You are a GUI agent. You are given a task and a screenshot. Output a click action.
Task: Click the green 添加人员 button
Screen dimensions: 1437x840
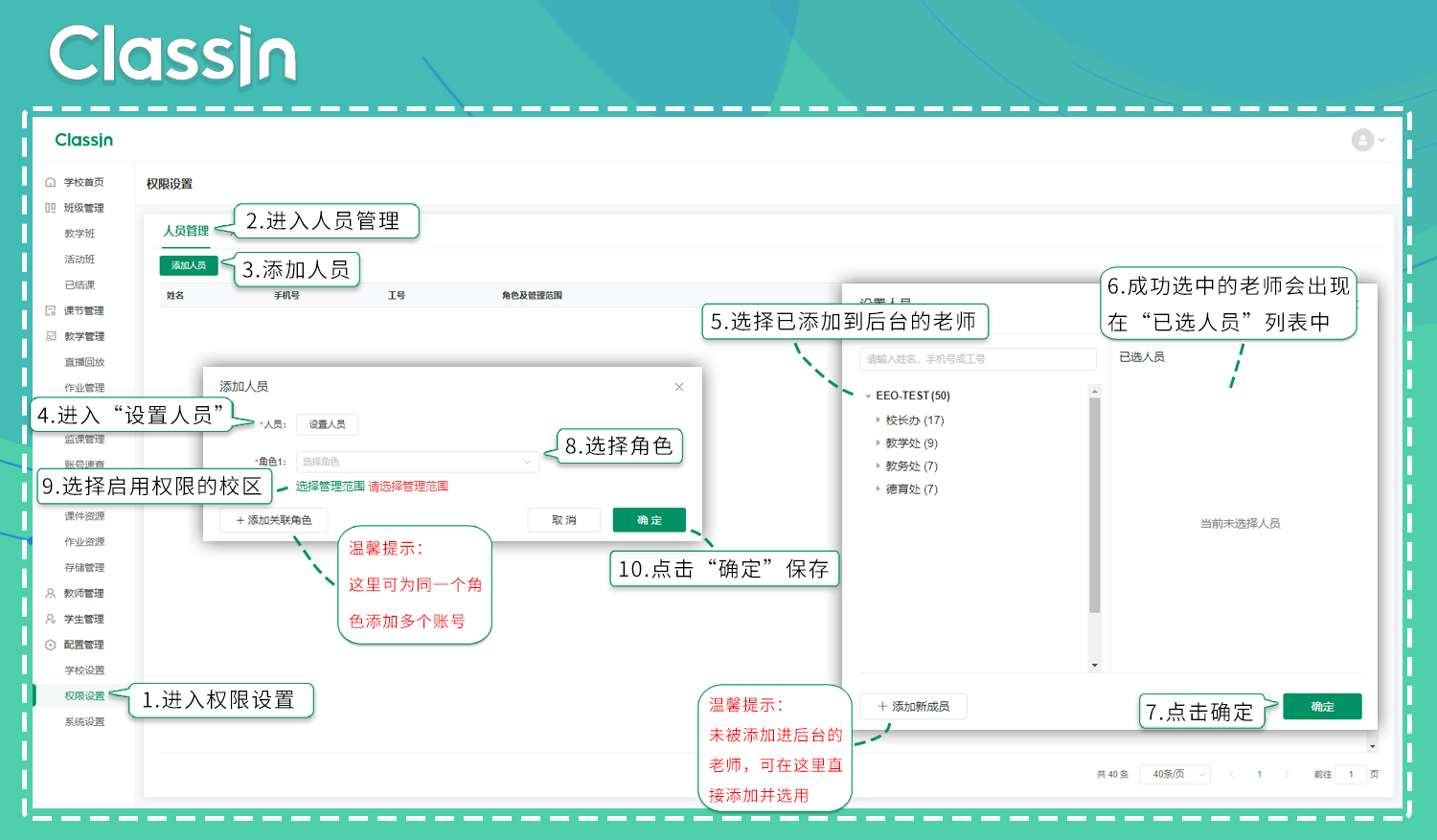(x=189, y=265)
